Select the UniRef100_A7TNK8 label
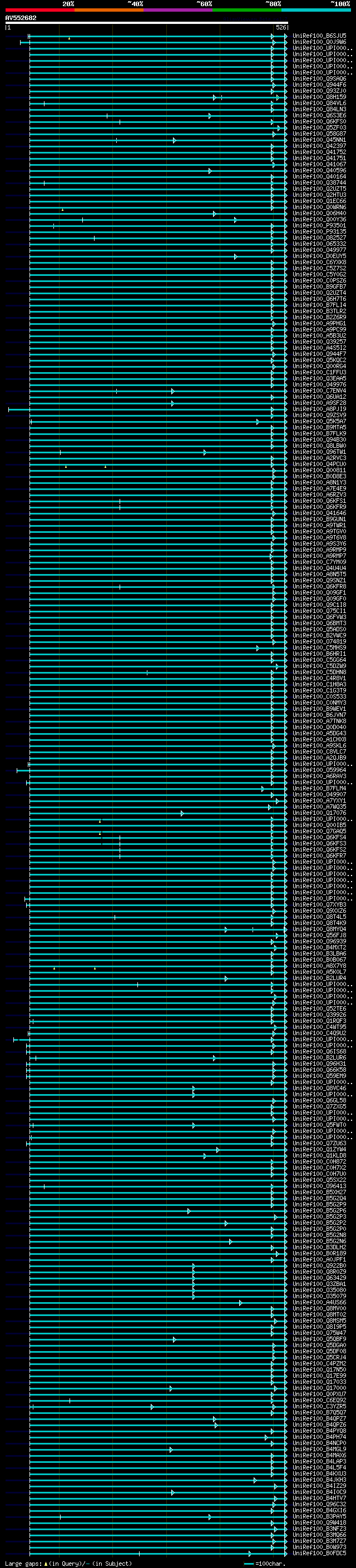The image size is (356, 1568). pos(319,721)
